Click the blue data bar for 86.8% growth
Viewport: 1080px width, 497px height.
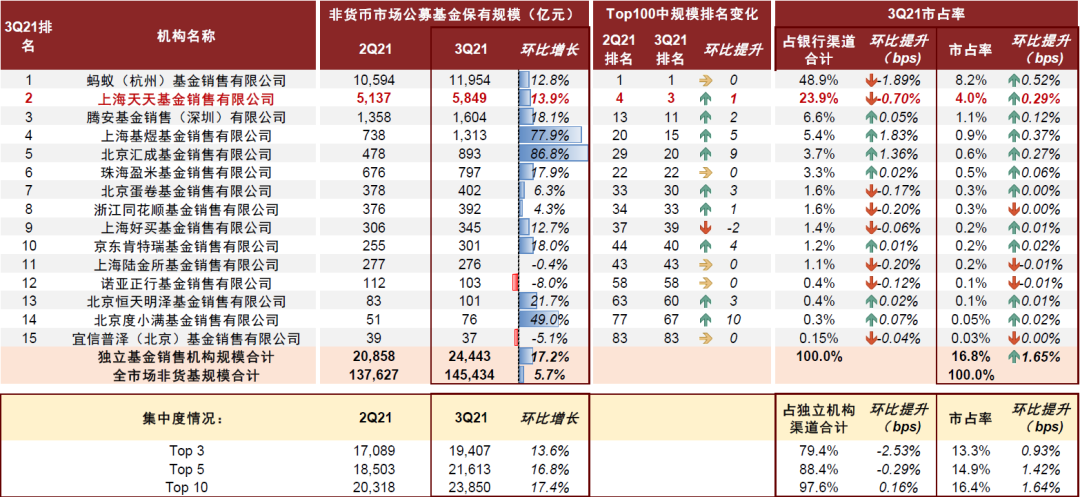552,154
